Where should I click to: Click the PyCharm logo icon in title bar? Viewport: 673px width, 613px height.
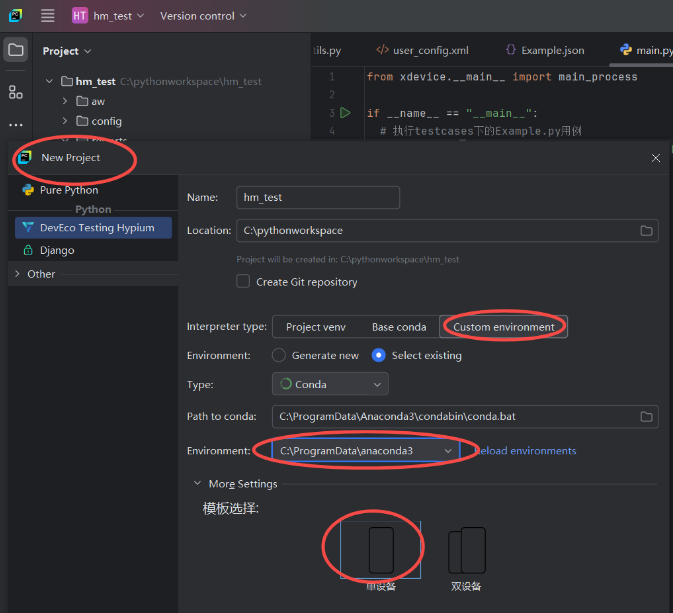click(x=15, y=16)
